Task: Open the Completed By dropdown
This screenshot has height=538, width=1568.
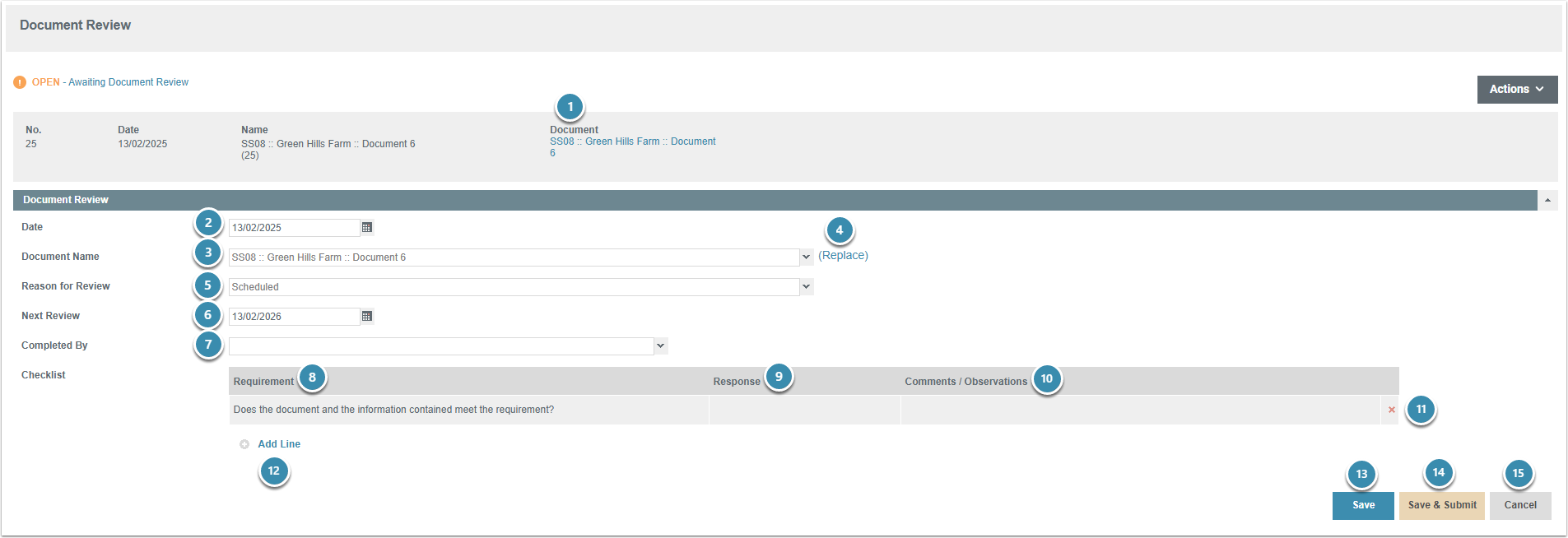Action: [x=660, y=346]
